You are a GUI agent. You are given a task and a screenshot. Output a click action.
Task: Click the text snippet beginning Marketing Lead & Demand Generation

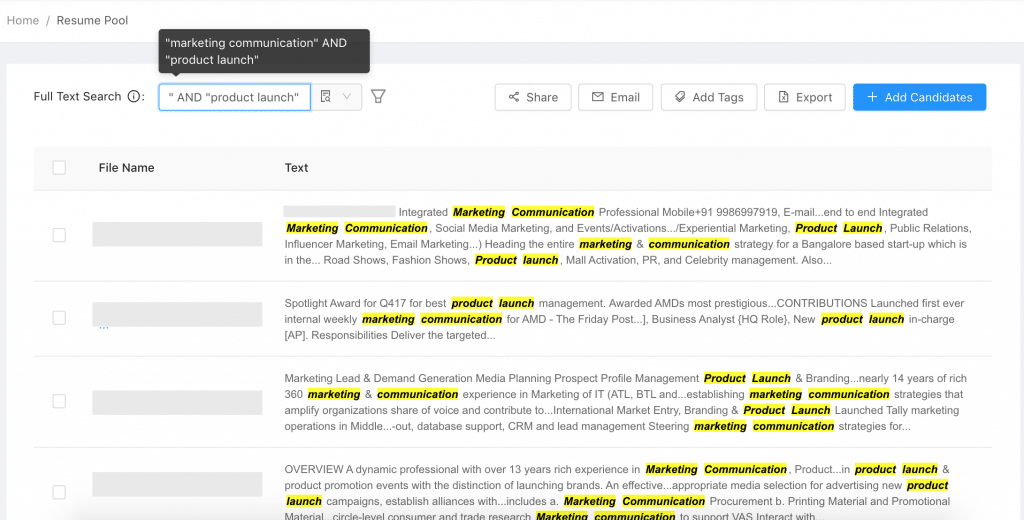(x=626, y=402)
